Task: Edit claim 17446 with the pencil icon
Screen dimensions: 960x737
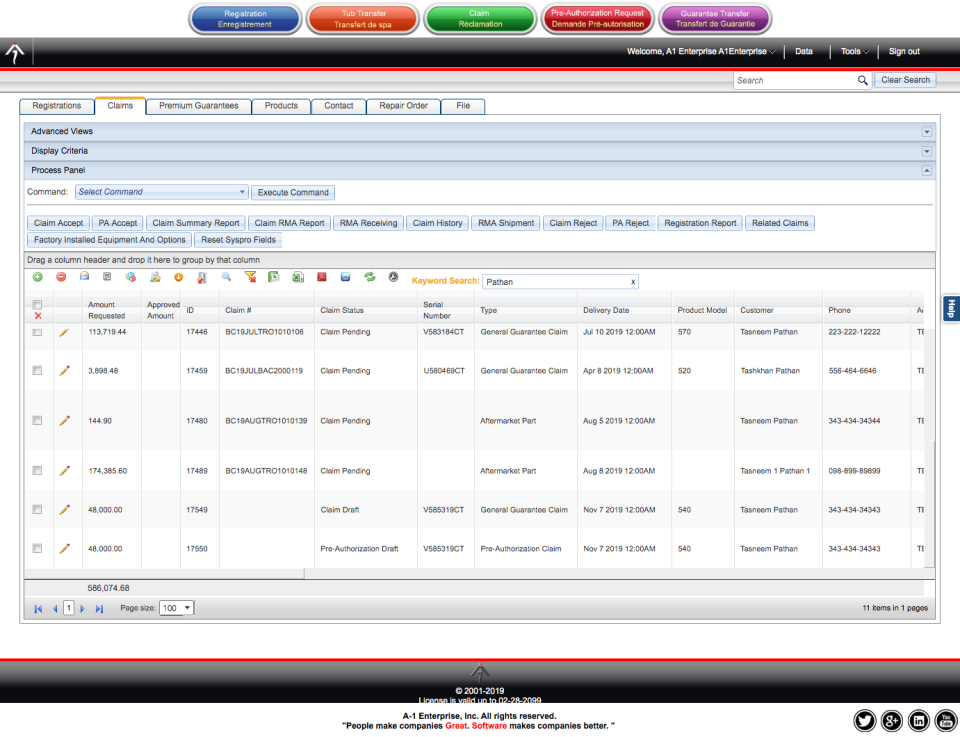Action: [x=64, y=332]
